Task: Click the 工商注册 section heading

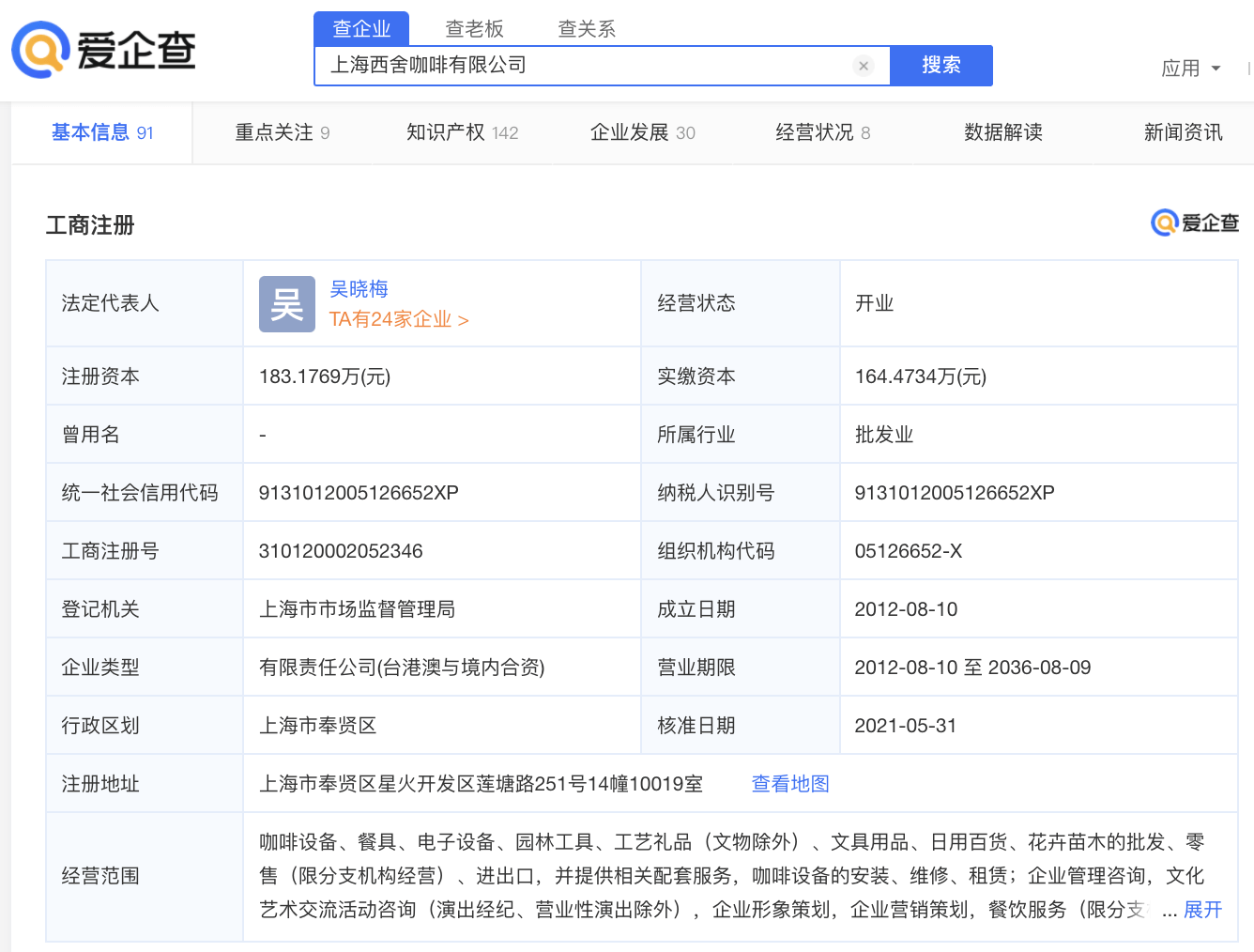Action: (x=90, y=225)
